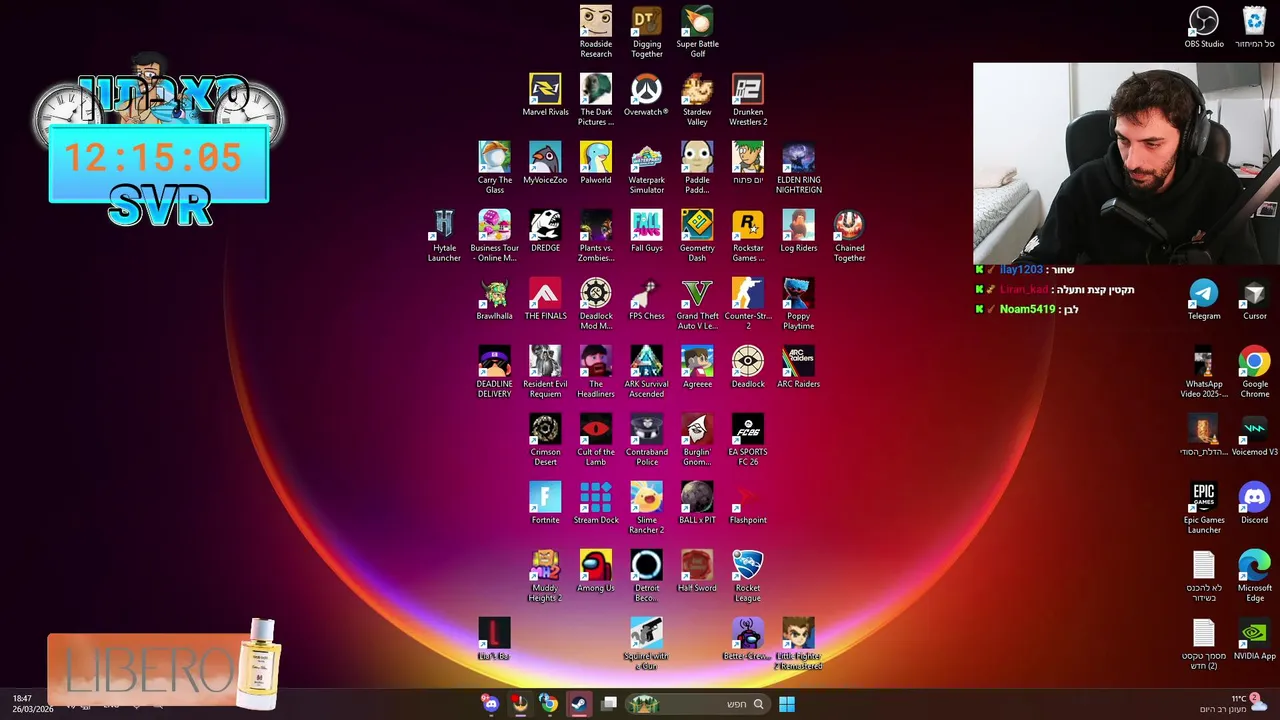Launch Counter-Strike 2 desktop icon
The height and width of the screenshot is (720, 1280).
[x=748, y=304]
